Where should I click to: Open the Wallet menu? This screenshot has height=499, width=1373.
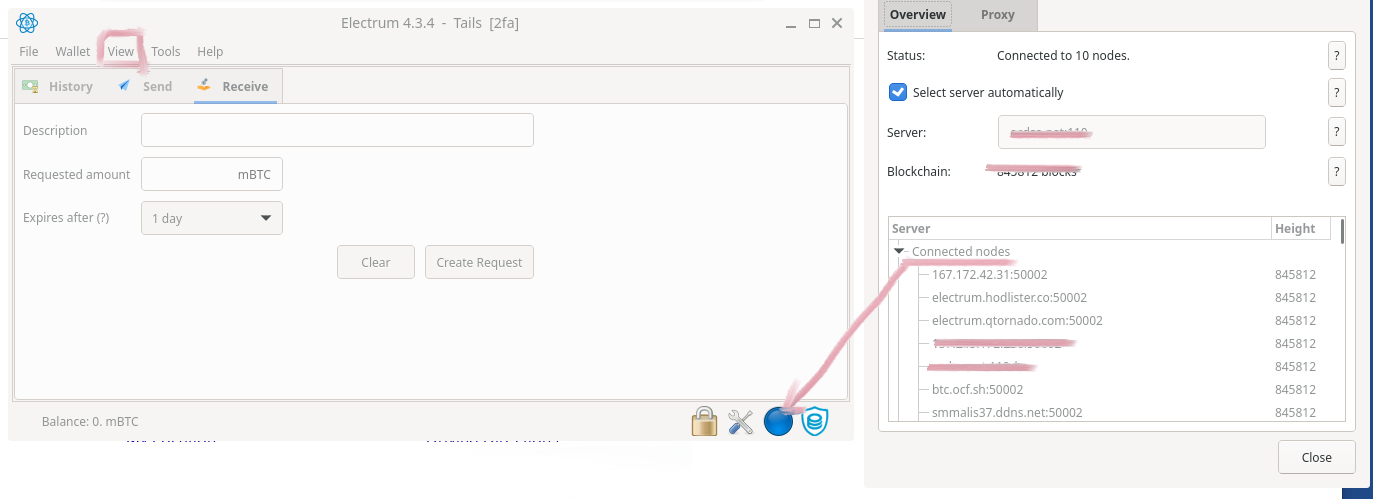click(x=73, y=51)
